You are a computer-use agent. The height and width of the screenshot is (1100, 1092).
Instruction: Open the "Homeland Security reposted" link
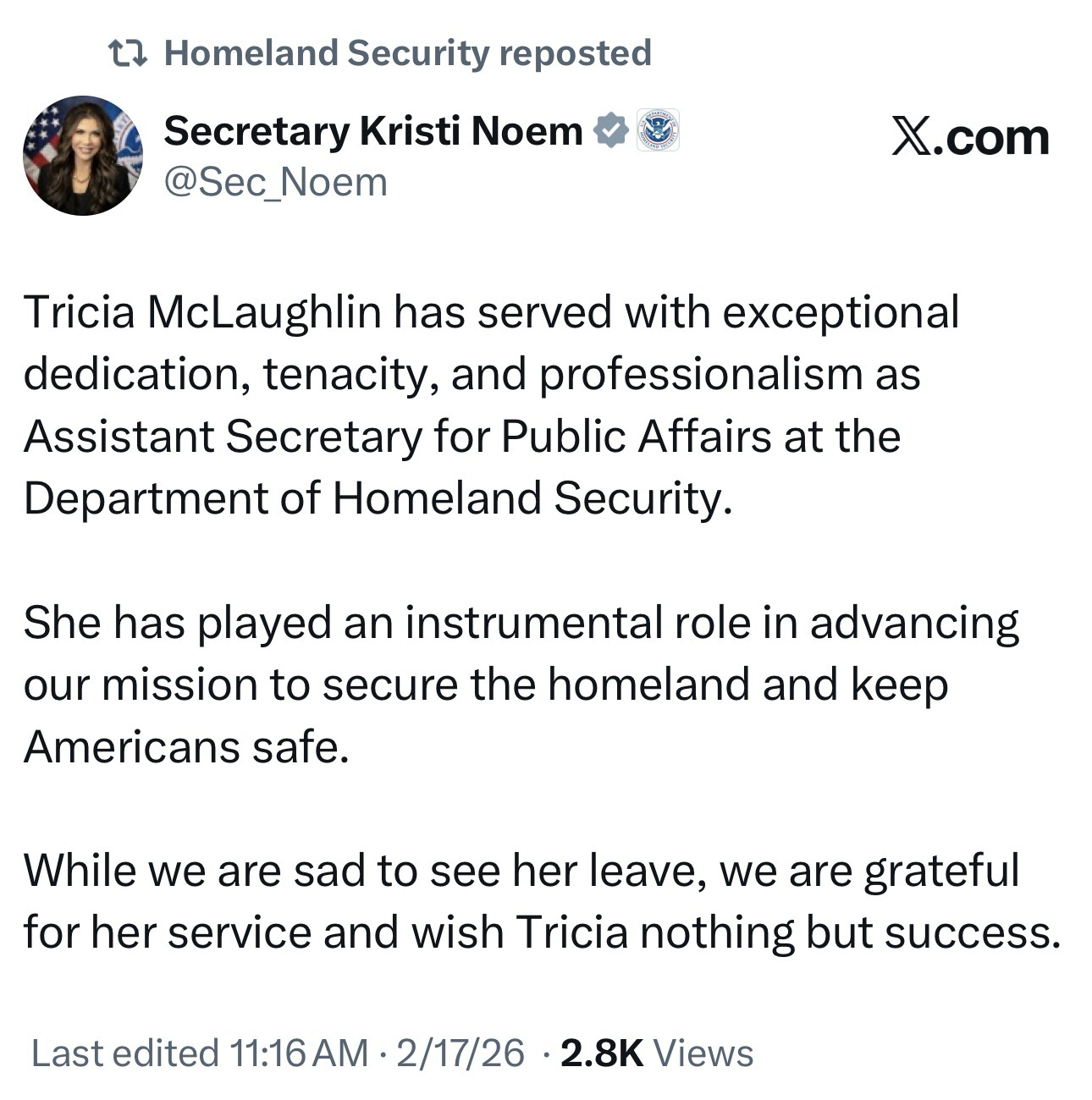pos(407,53)
